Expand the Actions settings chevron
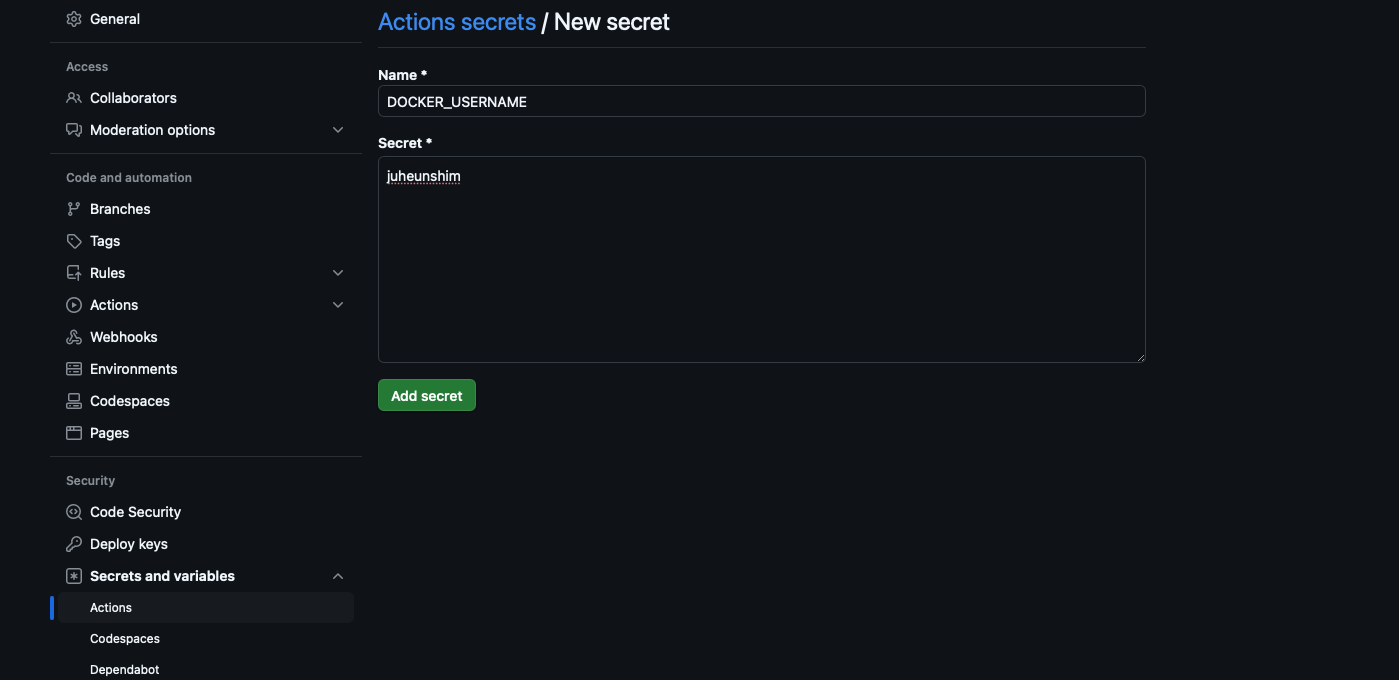Viewport: 1399px width, 680px height. click(338, 305)
